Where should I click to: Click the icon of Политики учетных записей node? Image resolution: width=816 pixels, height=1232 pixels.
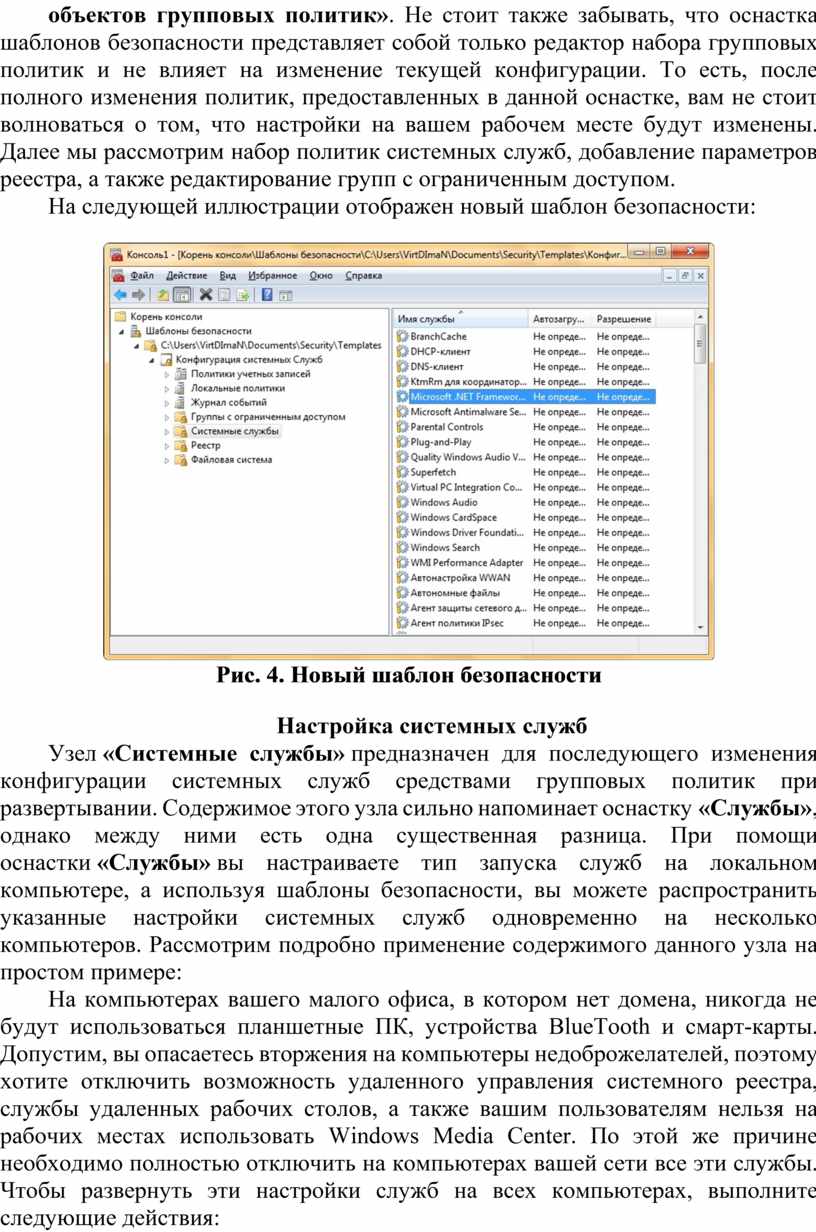click(181, 374)
